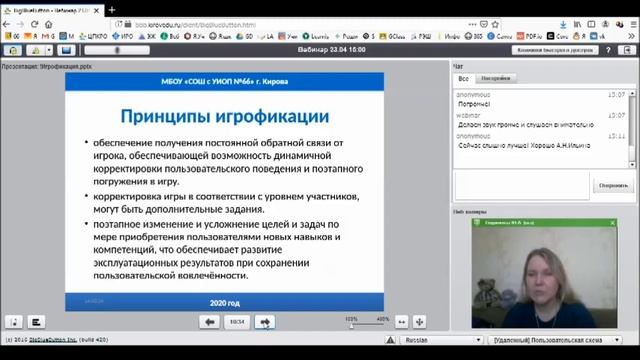Screen dimensions: 640x360
Task: Open the ЦПКРО bookmark
Action: pos(93,36)
